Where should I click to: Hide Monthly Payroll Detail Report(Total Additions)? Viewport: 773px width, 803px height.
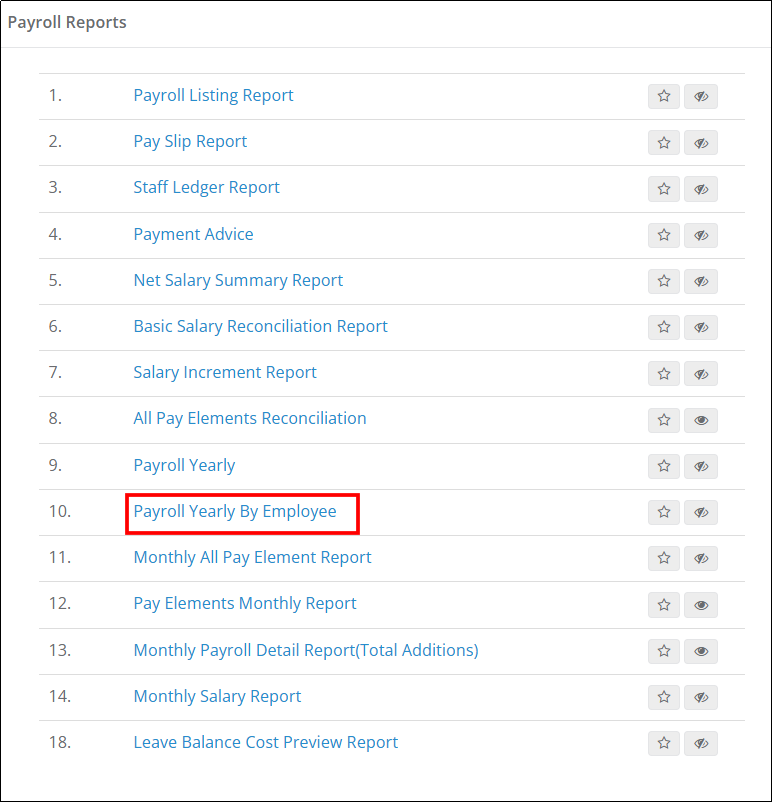[x=701, y=651]
